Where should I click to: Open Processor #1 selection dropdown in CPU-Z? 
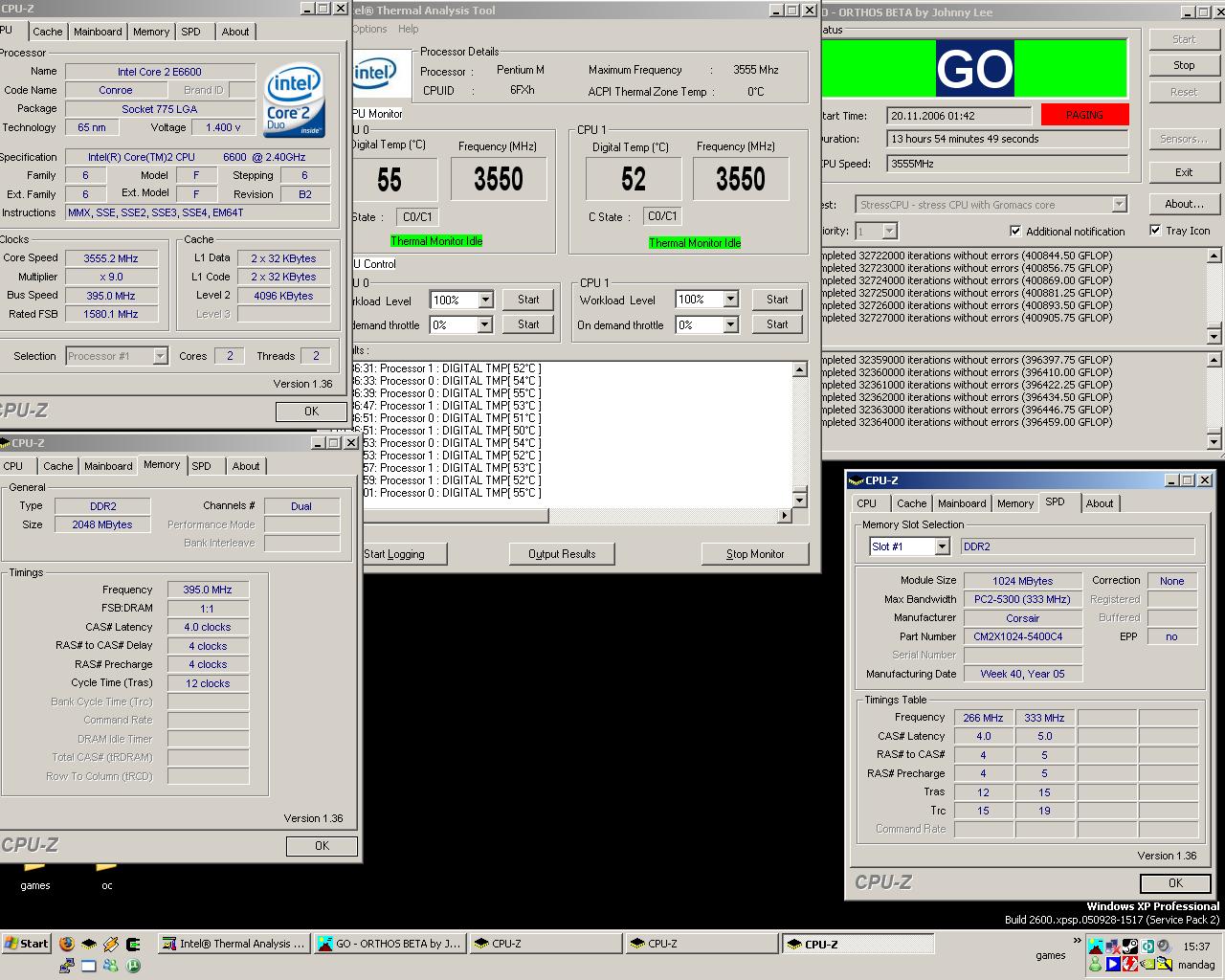click(160, 356)
